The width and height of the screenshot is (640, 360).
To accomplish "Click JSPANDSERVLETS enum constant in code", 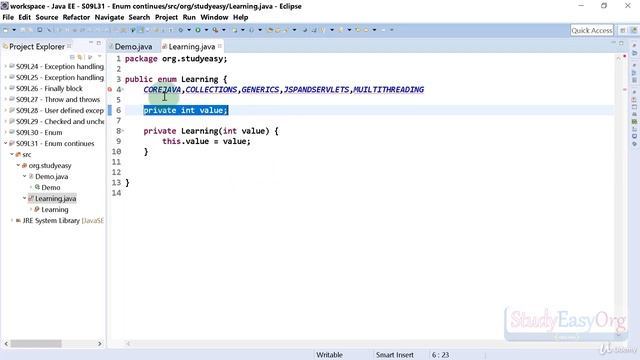I will [316, 89].
